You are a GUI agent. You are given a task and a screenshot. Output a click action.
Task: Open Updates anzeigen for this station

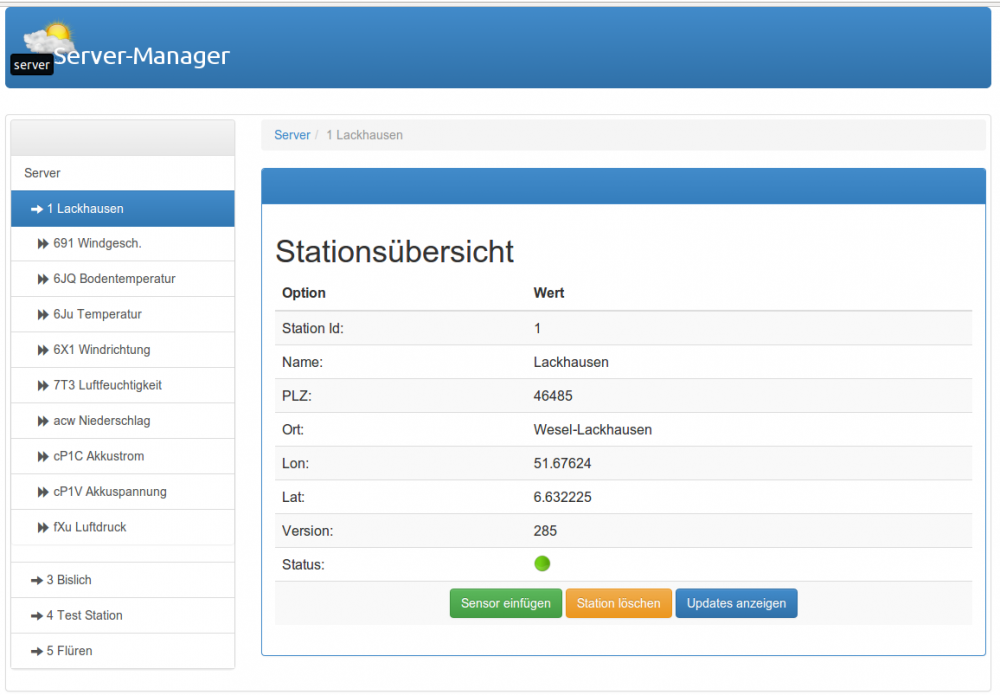pos(736,603)
